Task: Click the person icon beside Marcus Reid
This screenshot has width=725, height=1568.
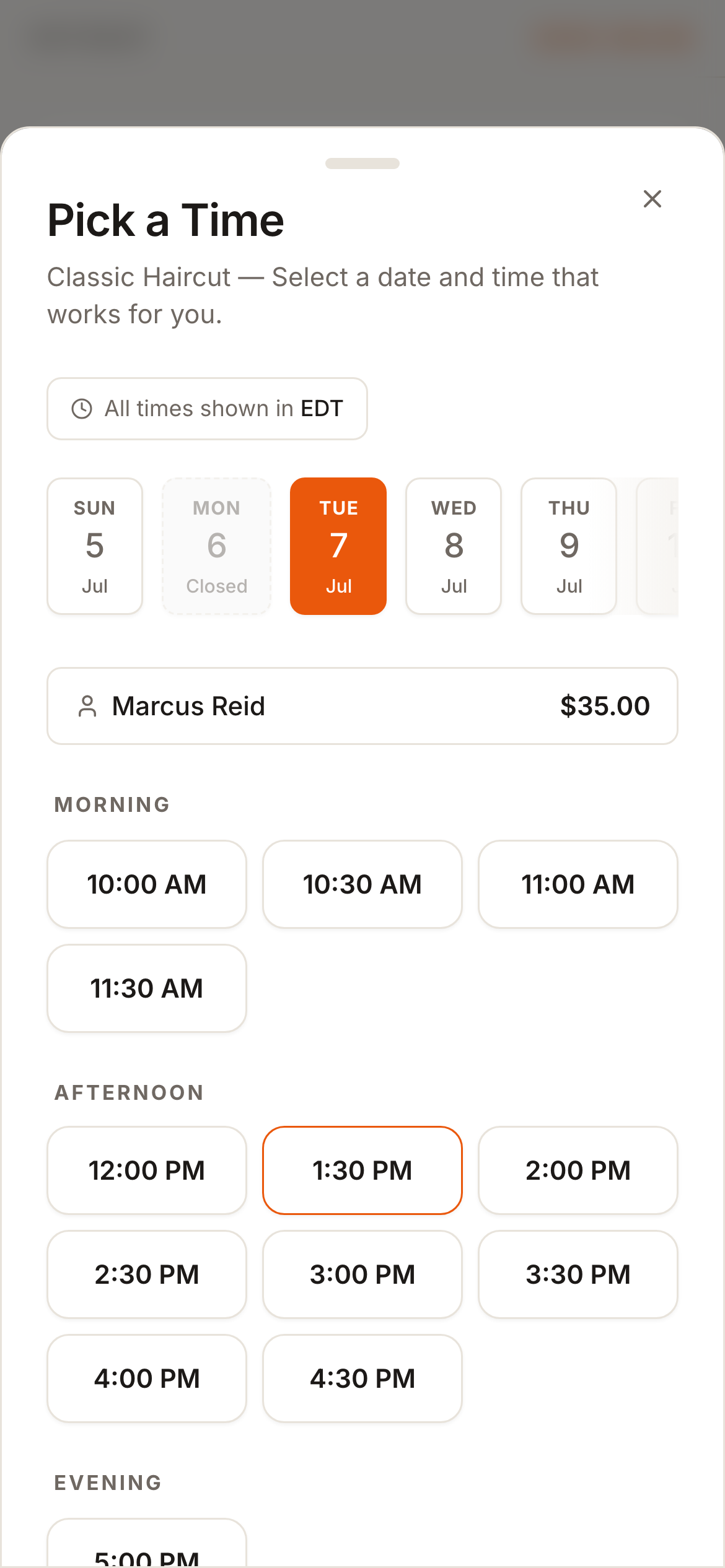Action: tap(87, 706)
